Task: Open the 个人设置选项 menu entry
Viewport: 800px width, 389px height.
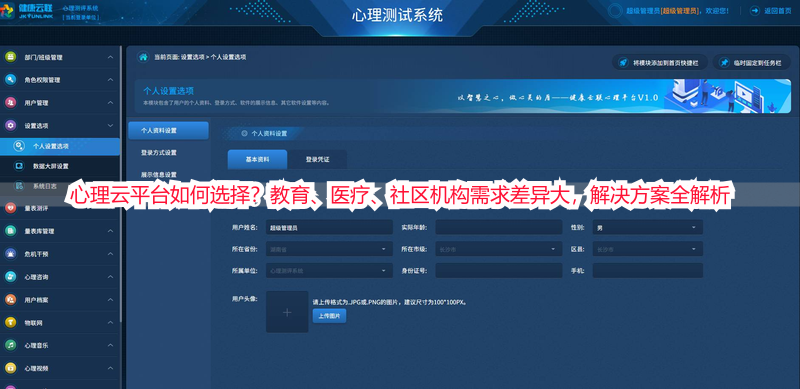Action: tap(60, 146)
